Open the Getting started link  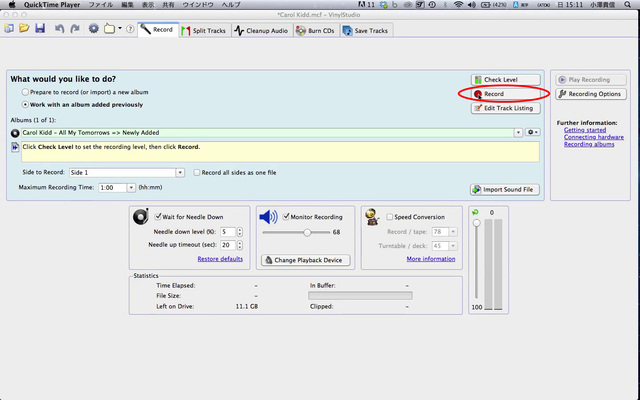tap(586, 130)
